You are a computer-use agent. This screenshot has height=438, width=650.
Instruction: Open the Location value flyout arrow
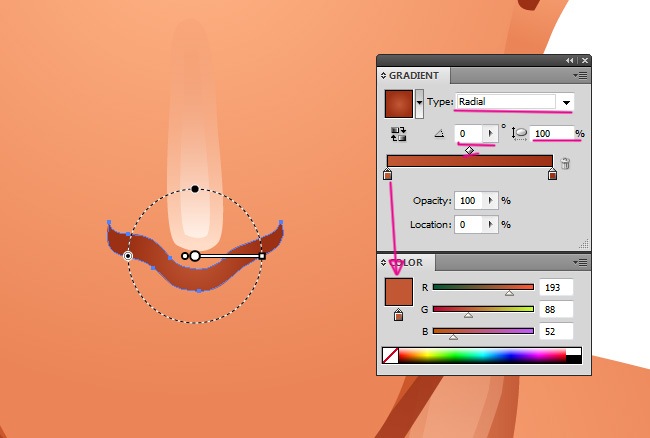pos(490,225)
